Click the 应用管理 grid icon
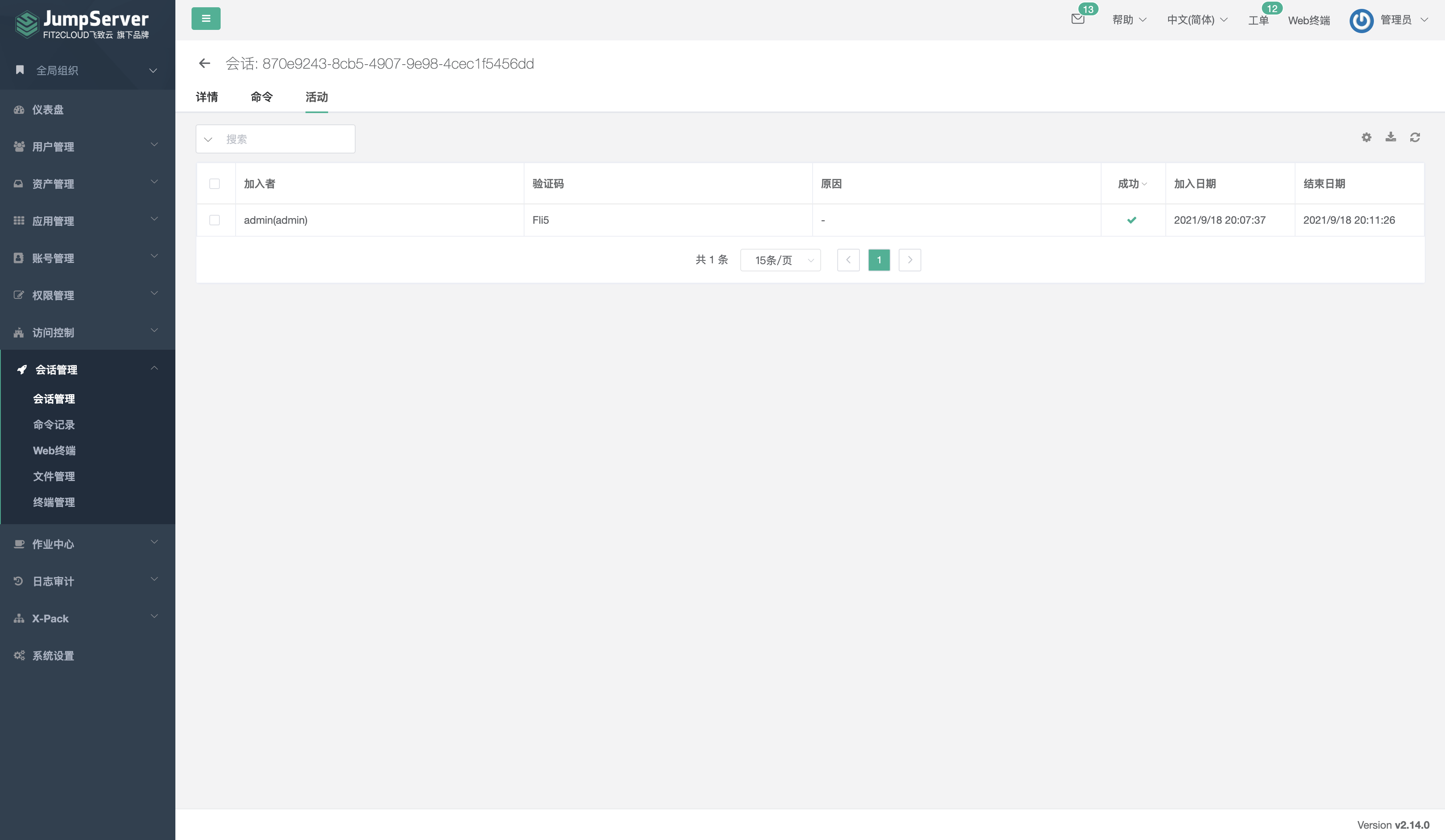Image resolution: width=1445 pixels, height=840 pixels. pyautogui.click(x=19, y=220)
